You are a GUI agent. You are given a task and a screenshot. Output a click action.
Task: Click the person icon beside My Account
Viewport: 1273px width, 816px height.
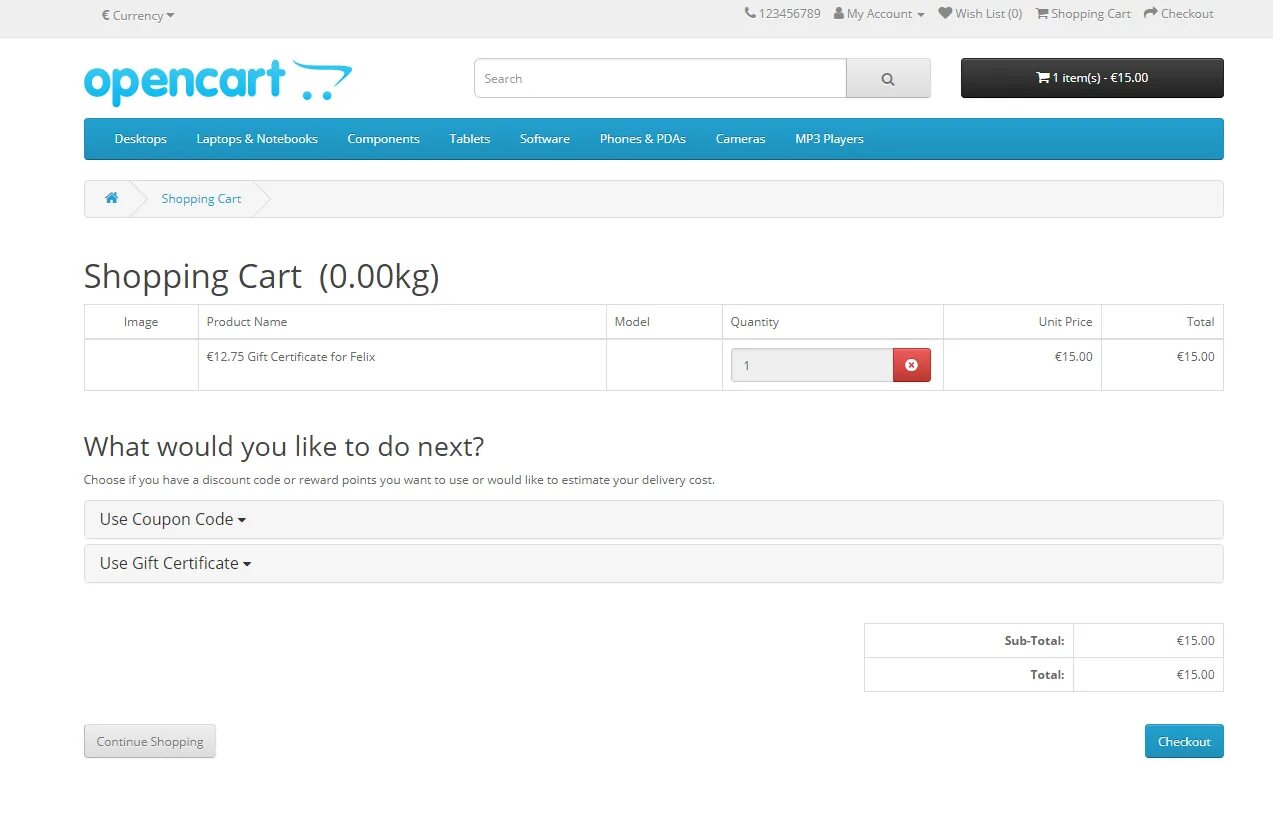point(839,14)
